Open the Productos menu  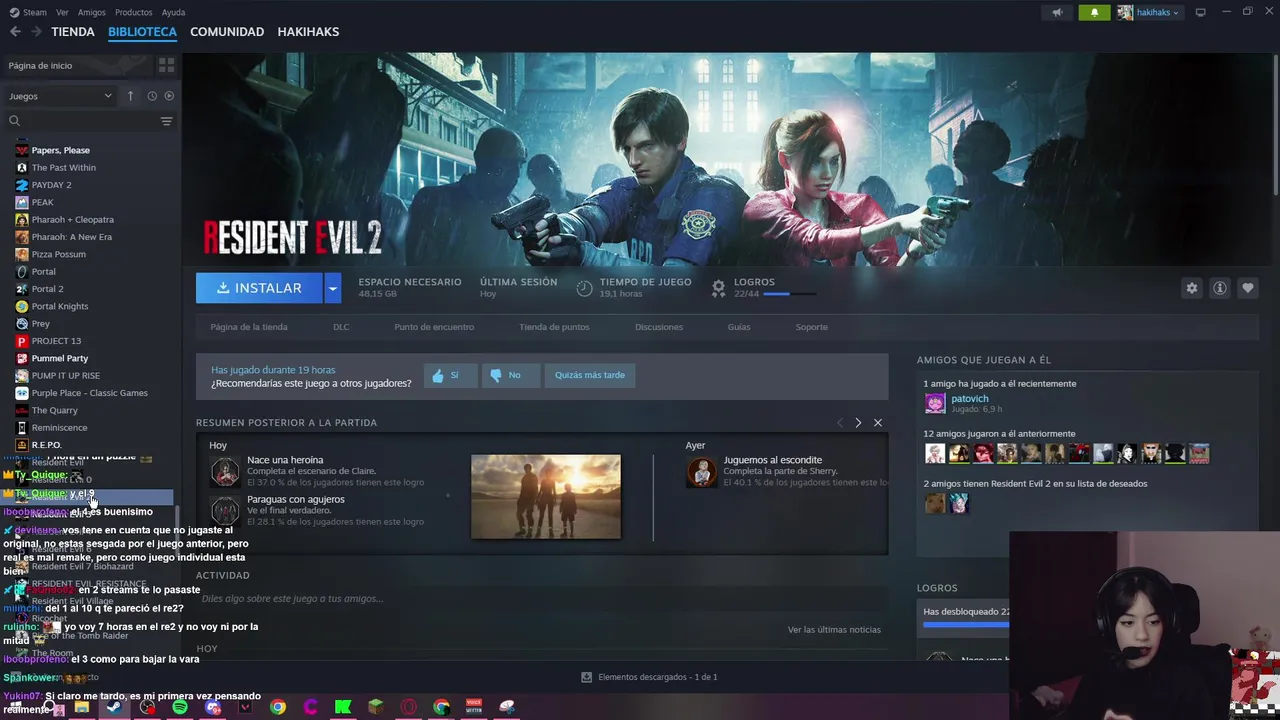133,12
